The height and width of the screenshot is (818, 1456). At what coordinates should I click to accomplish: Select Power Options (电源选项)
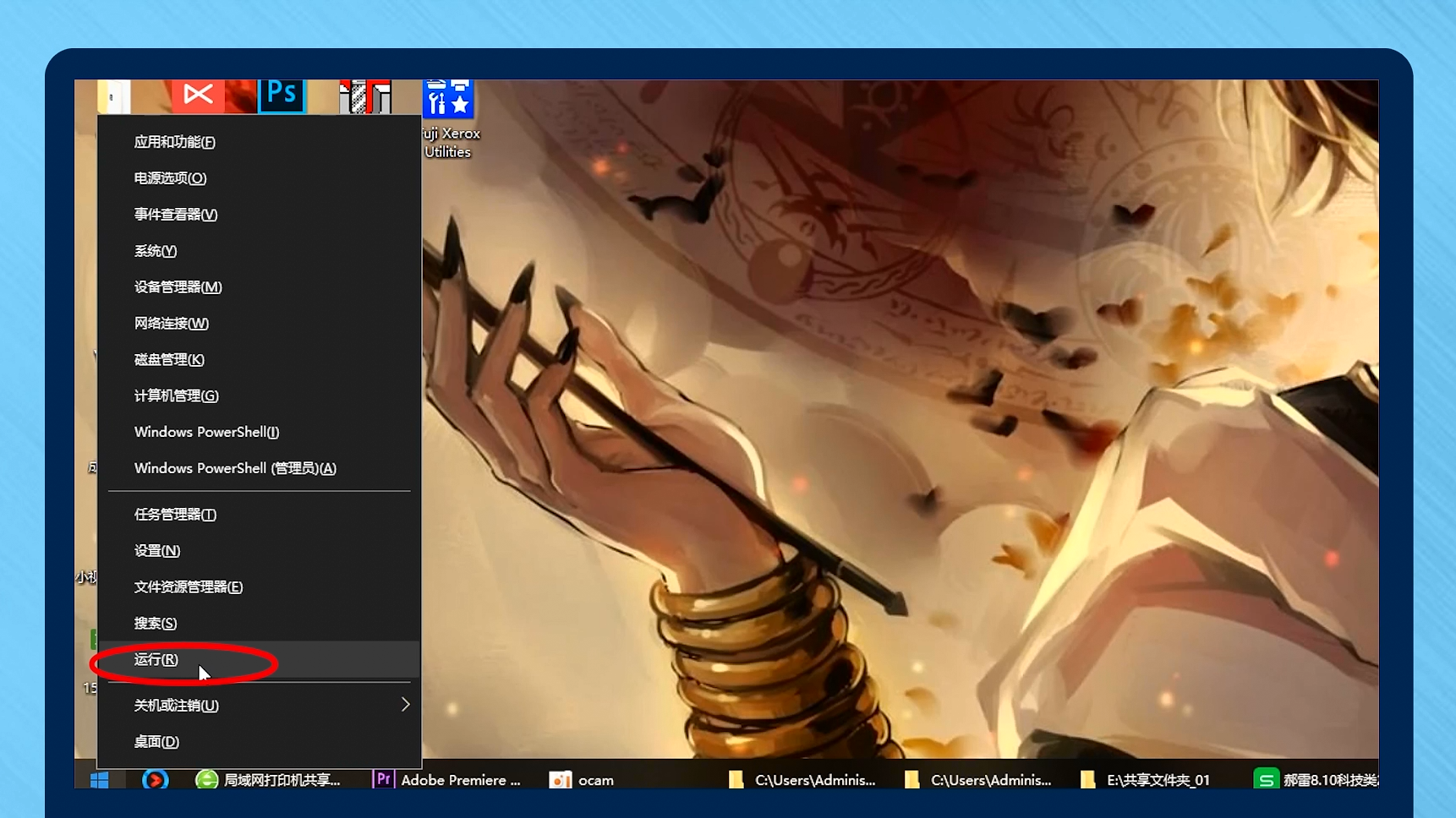coord(260,178)
